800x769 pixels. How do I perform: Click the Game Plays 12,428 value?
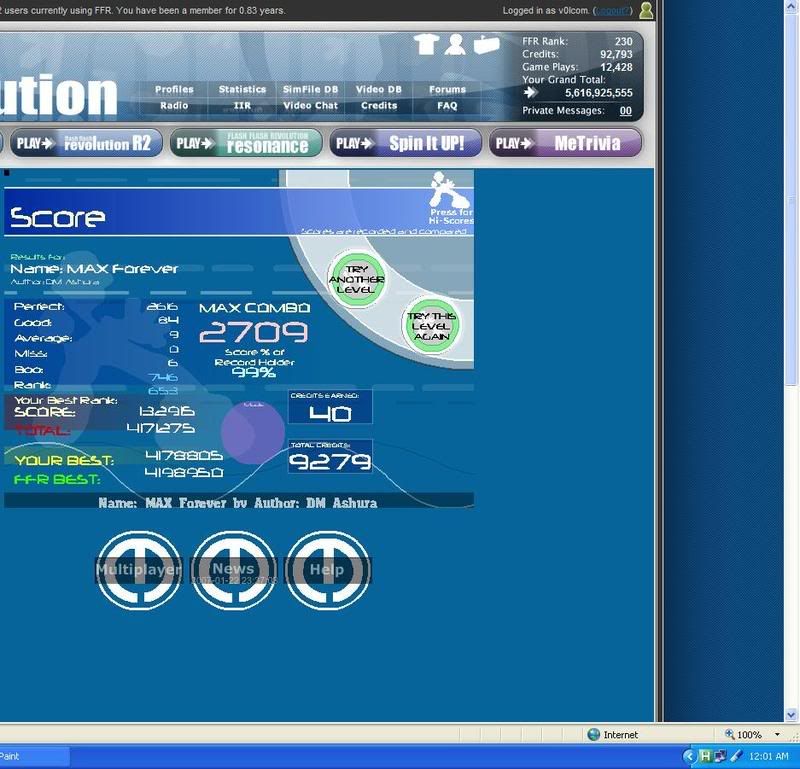616,67
